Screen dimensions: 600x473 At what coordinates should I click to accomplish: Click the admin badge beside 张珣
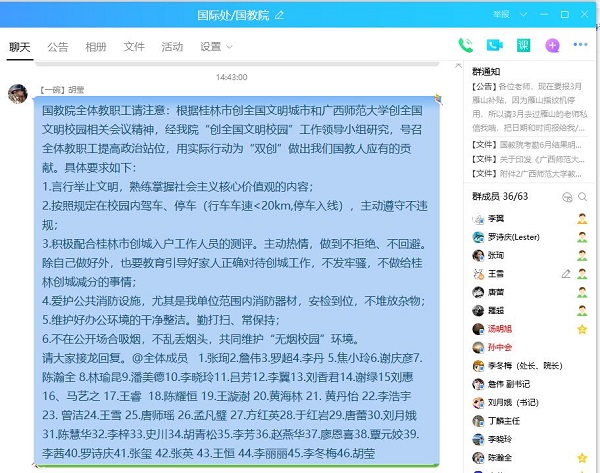[x=582, y=255]
